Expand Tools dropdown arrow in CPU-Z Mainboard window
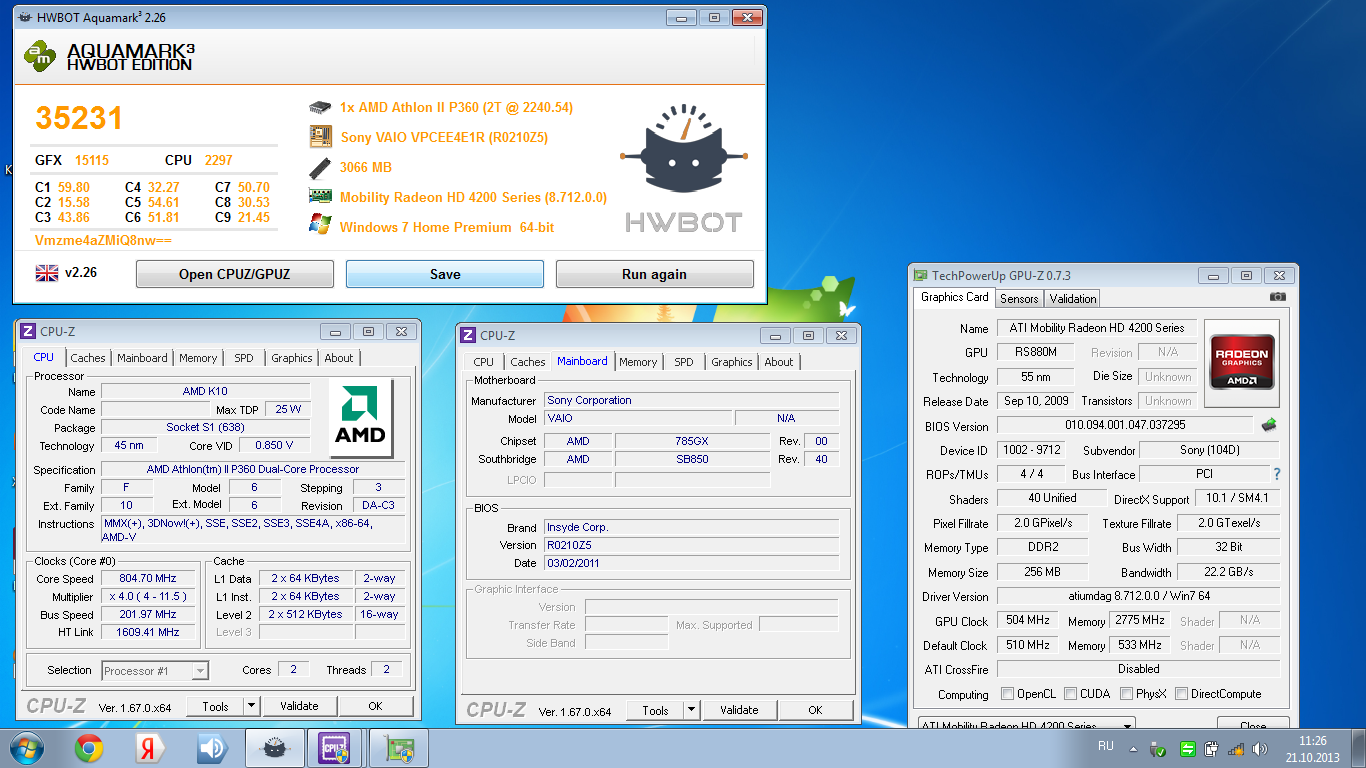Viewport: 1366px width, 768px height. [691, 710]
